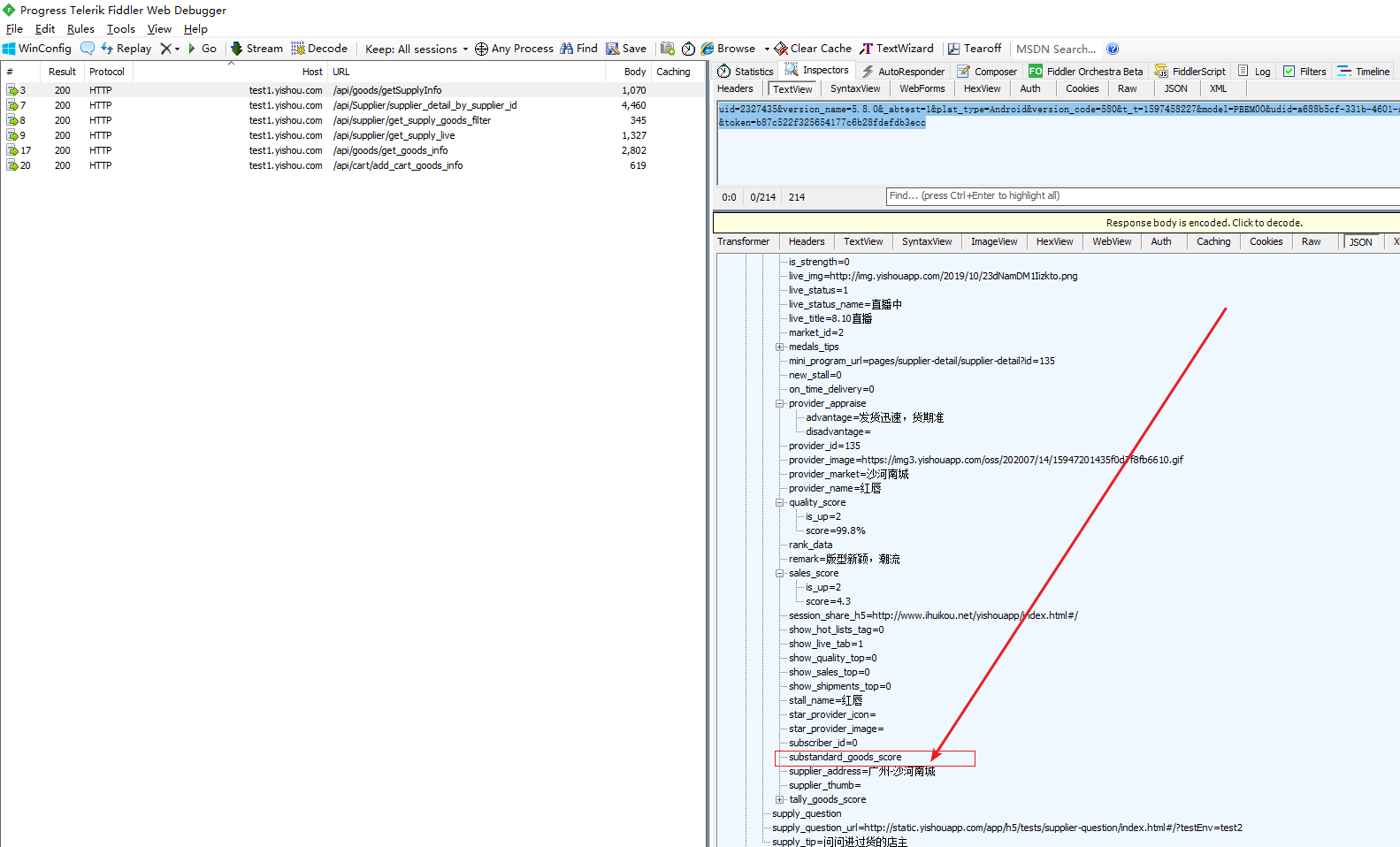This screenshot has height=847, width=1400.
Task: Click the Tearoff toolbar button
Action: click(x=975, y=49)
